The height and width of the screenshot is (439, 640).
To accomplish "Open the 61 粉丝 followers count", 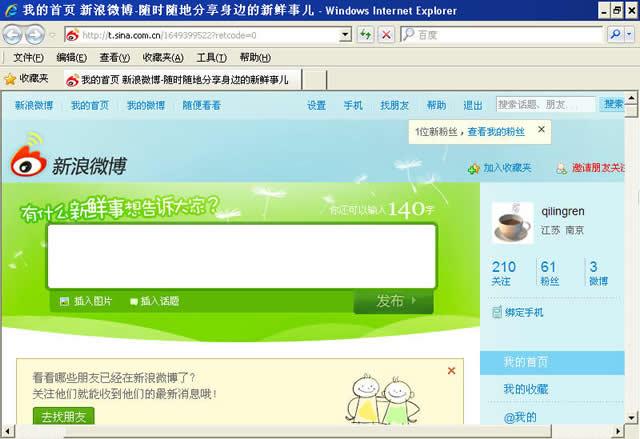I will coord(549,273).
